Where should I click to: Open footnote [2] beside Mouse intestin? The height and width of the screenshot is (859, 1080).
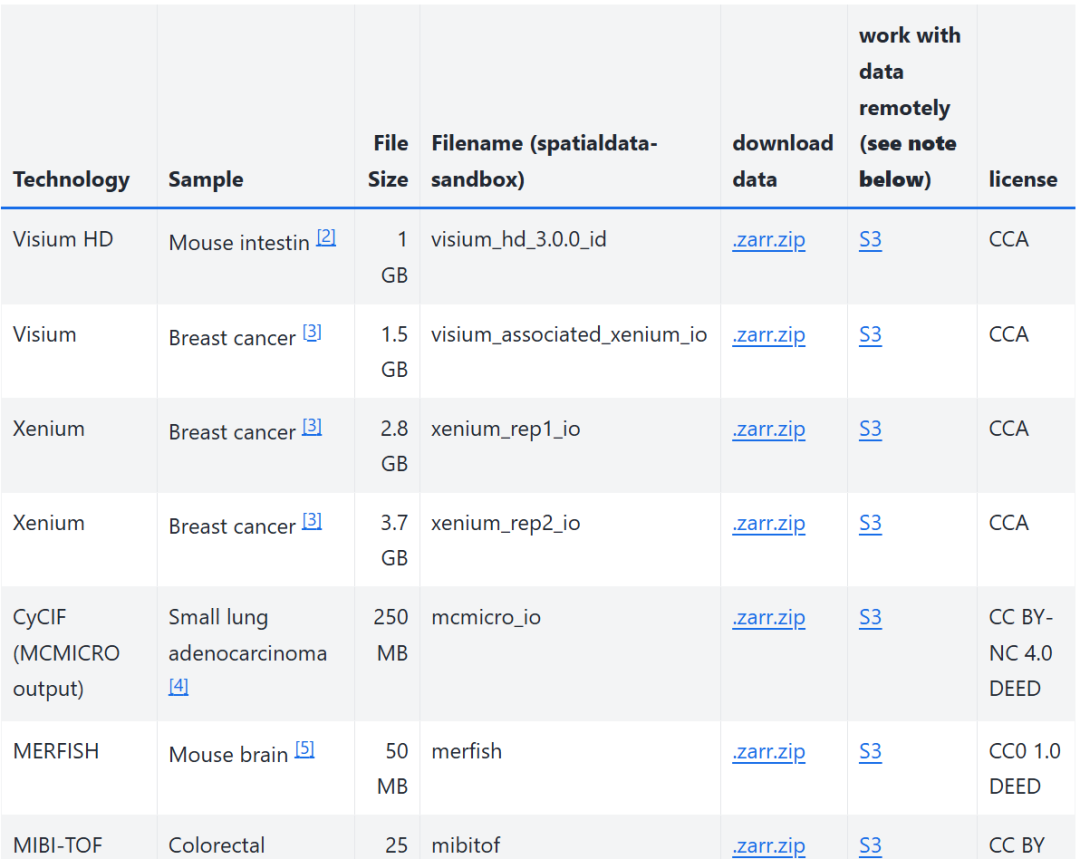pos(326,237)
